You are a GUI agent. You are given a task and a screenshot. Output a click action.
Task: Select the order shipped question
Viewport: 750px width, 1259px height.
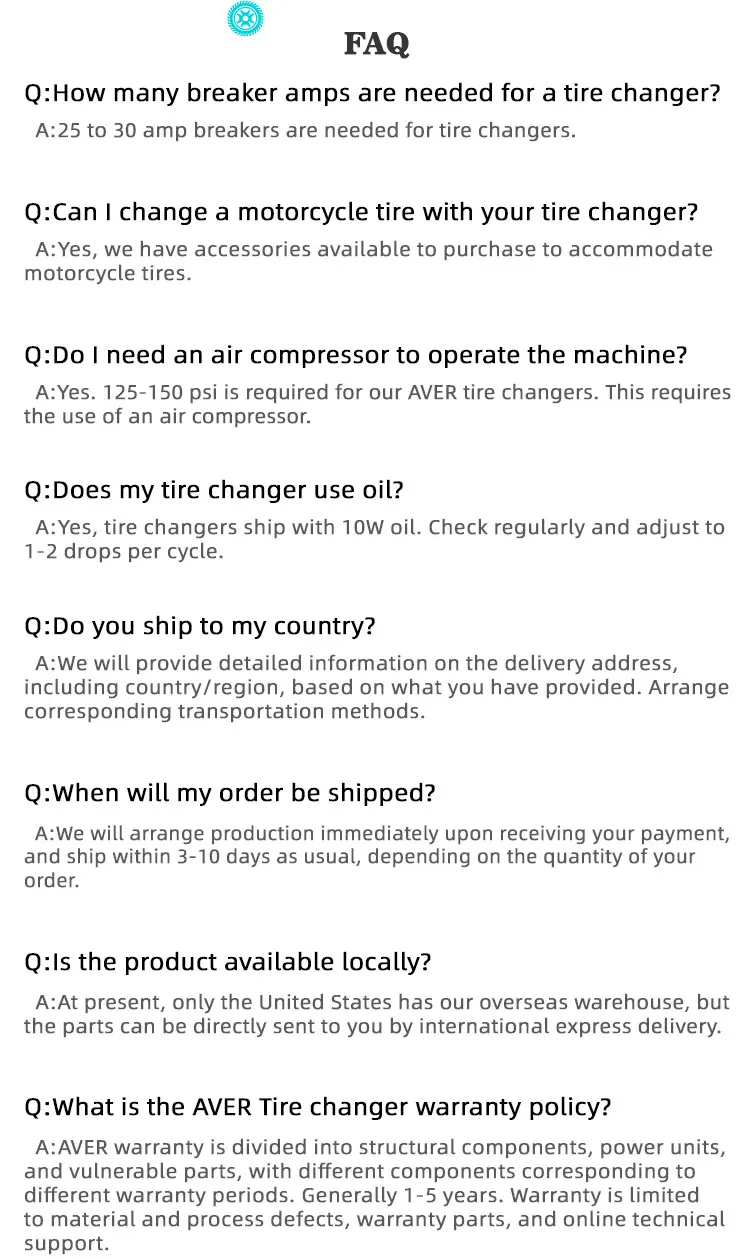click(230, 793)
